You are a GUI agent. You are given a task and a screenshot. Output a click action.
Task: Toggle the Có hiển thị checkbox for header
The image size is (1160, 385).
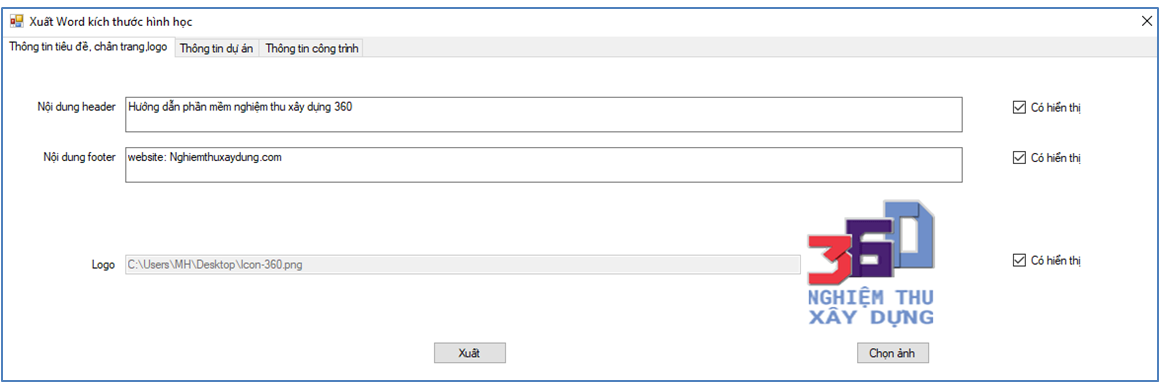(1019, 107)
